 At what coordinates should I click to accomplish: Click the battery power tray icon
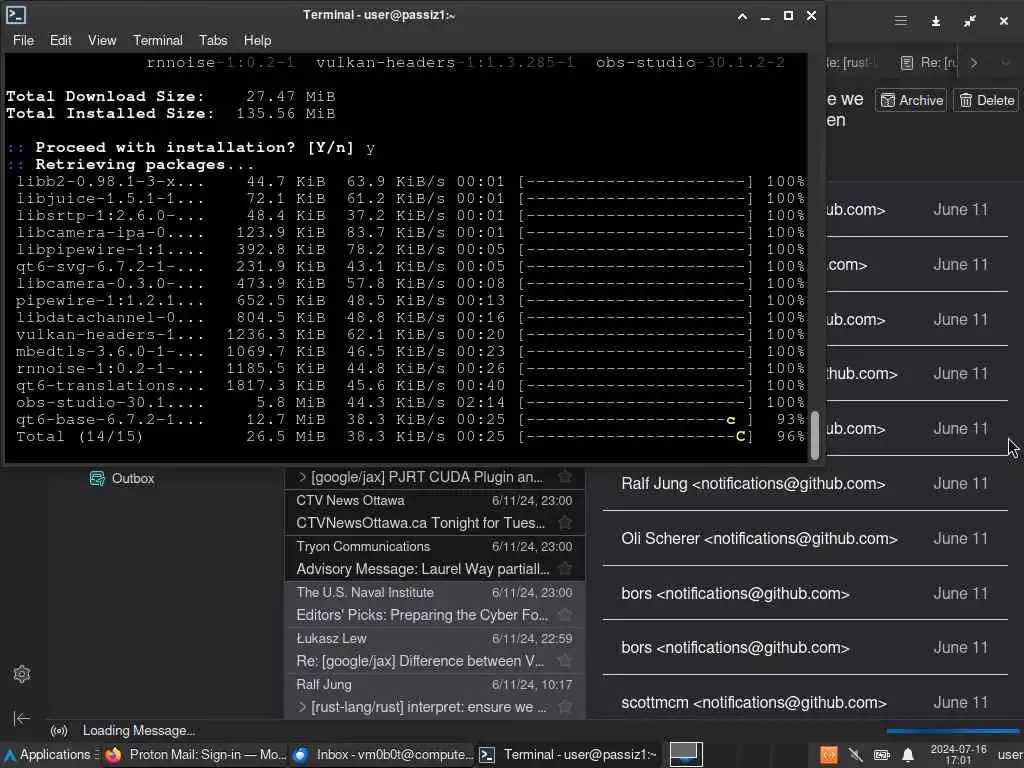(882, 755)
